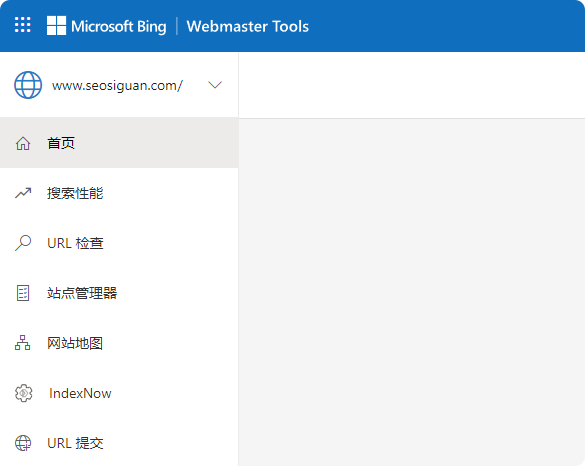Click the home icon for 首页
This screenshot has width=585, height=466.
pyautogui.click(x=23, y=143)
